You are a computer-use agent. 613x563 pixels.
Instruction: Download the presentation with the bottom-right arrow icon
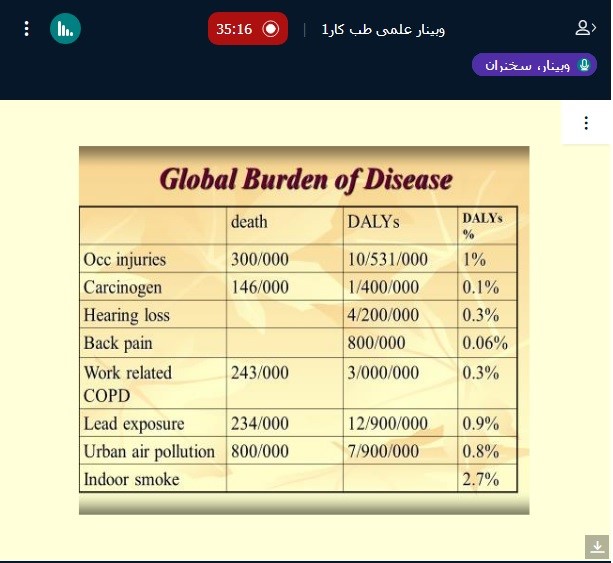tap(597, 546)
